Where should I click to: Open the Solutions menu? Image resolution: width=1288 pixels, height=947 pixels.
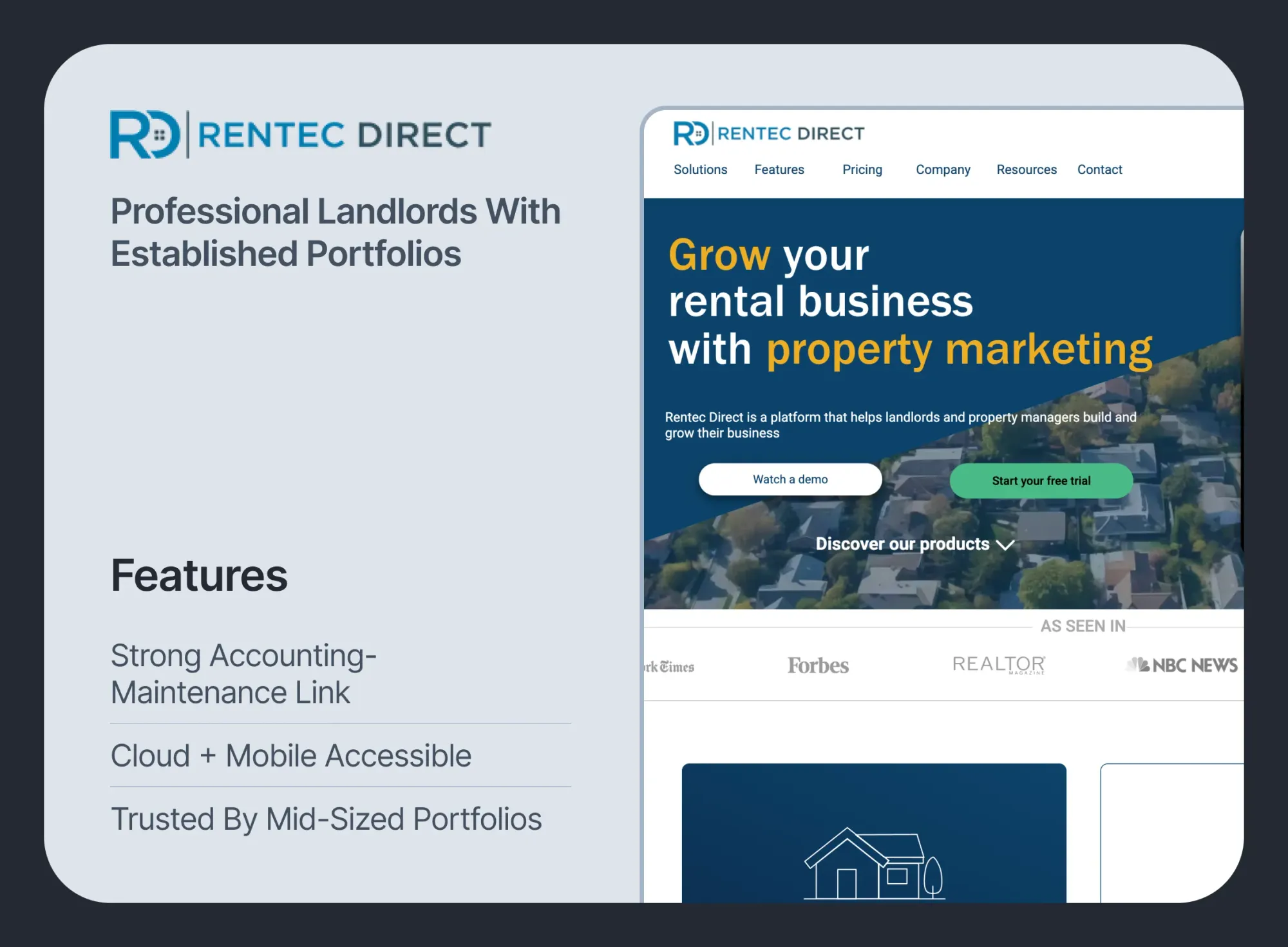click(x=700, y=169)
